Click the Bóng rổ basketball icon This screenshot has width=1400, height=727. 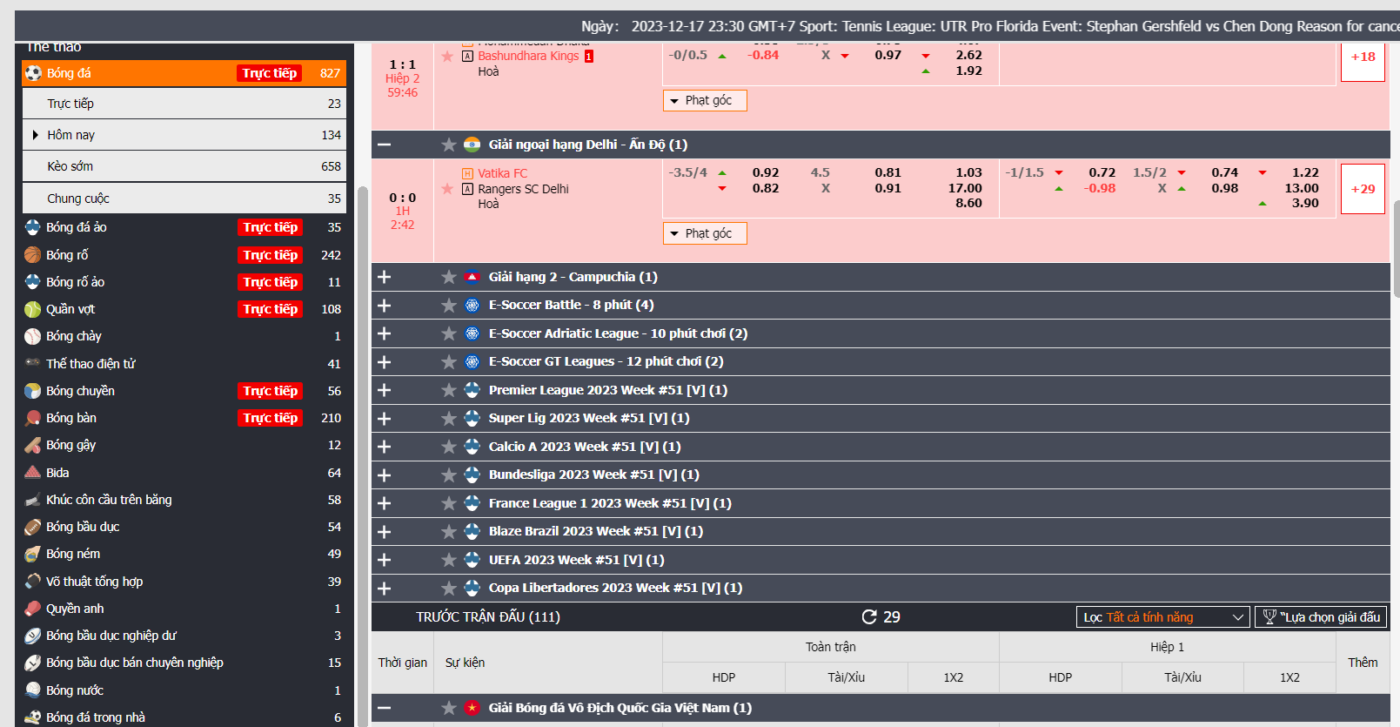pyautogui.click(x=33, y=255)
